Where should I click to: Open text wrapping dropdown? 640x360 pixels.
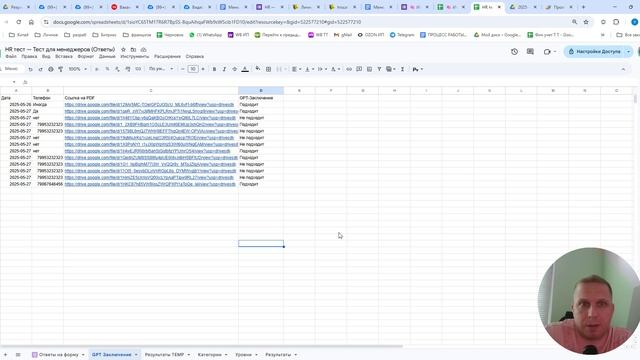click(x=322, y=69)
